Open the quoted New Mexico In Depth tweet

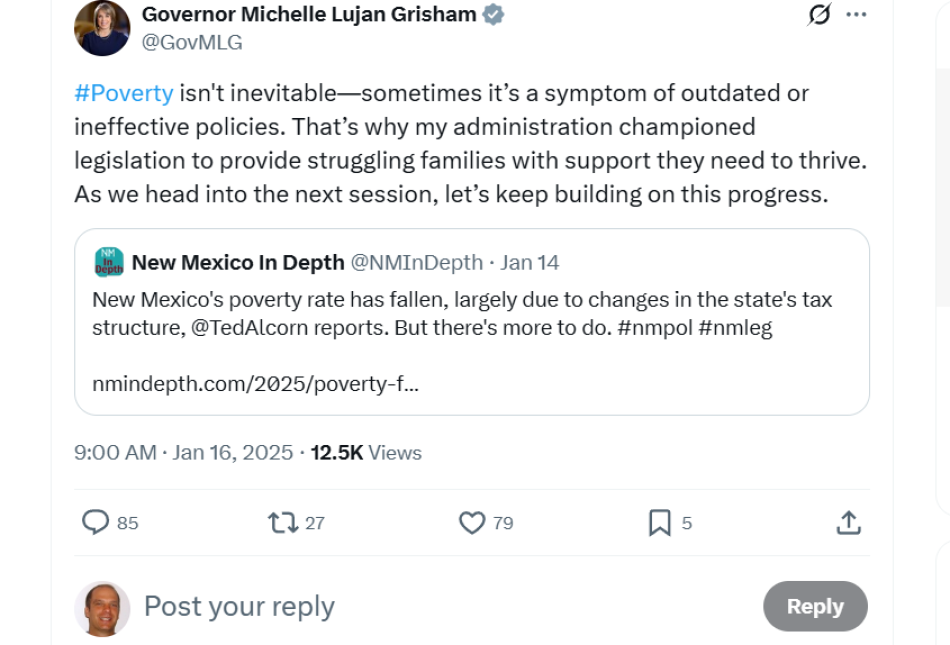(471, 340)
